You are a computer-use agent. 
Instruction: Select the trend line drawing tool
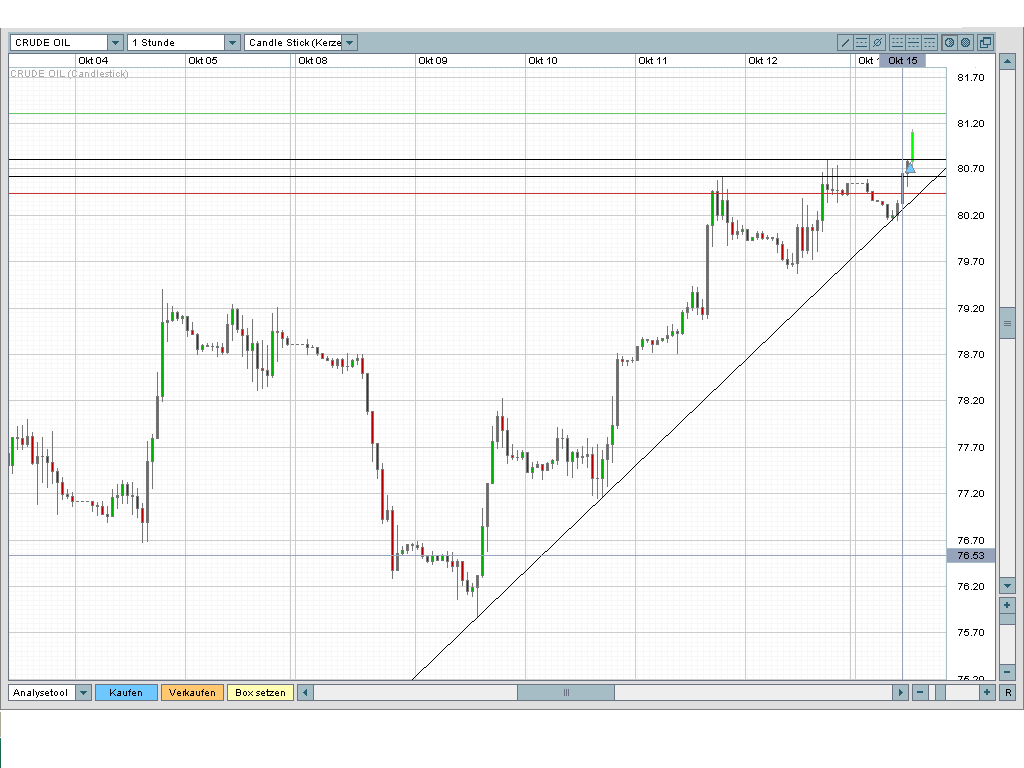click(845, 42)
